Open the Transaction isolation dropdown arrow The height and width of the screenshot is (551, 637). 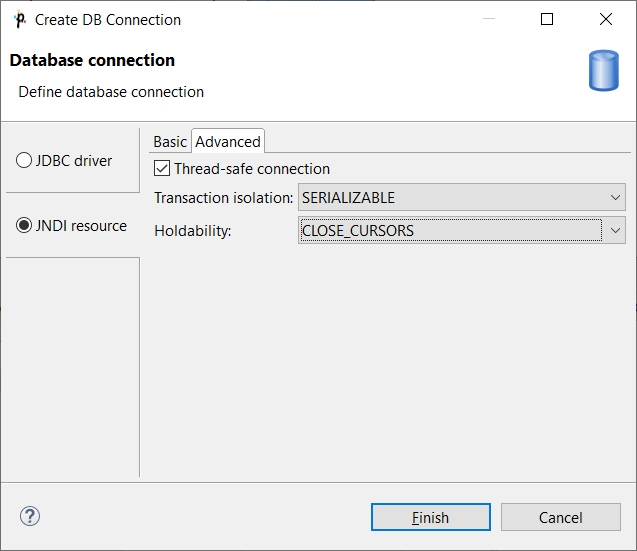(x=614, y=198)
